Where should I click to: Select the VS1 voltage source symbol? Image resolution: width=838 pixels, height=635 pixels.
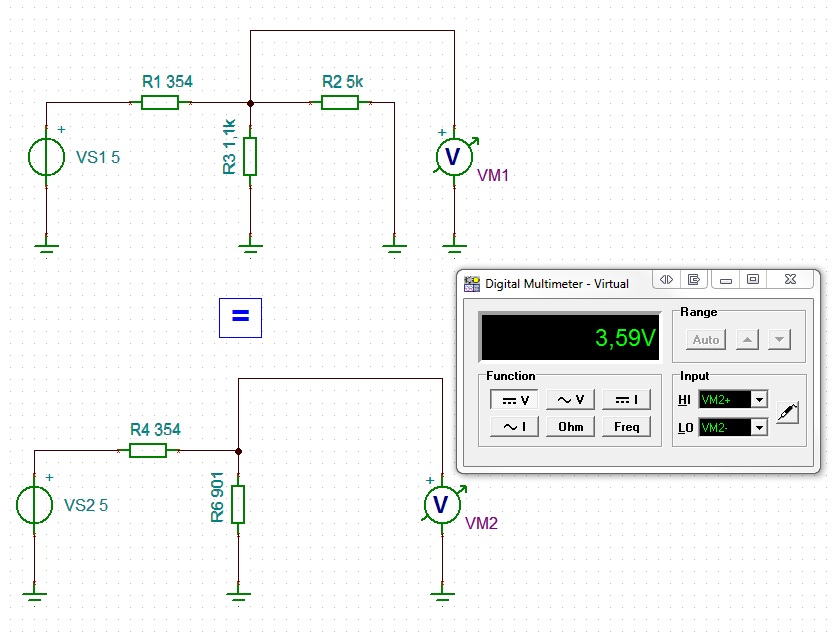click(46, 157)
